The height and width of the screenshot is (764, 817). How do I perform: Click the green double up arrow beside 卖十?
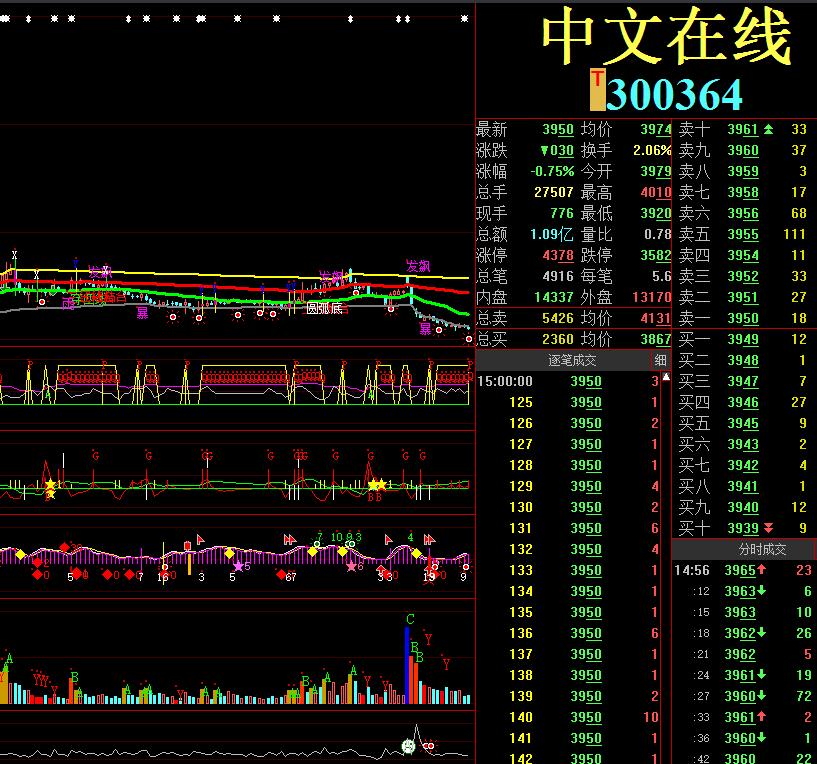(768, 129)
